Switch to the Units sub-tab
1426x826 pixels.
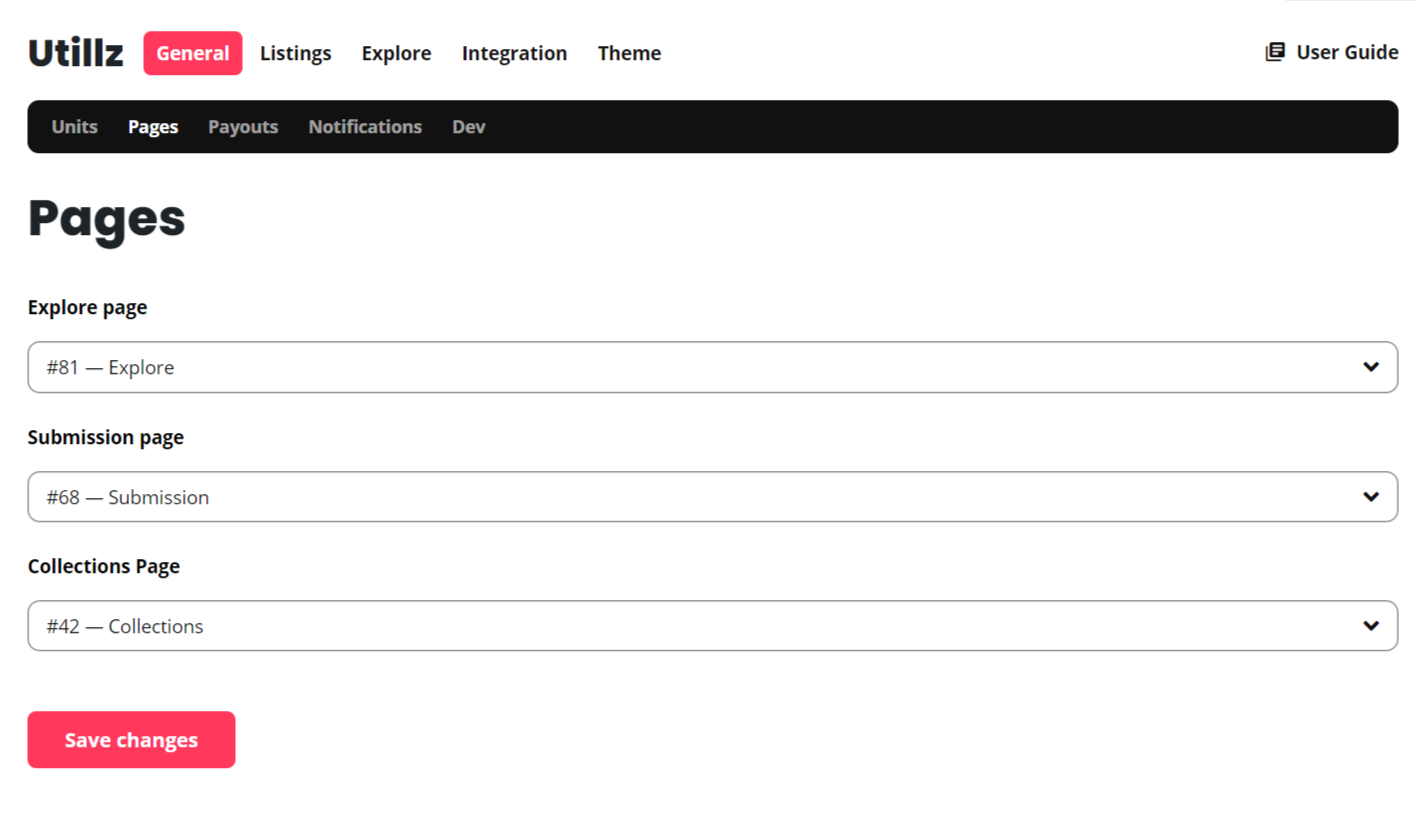click(75, 127)
